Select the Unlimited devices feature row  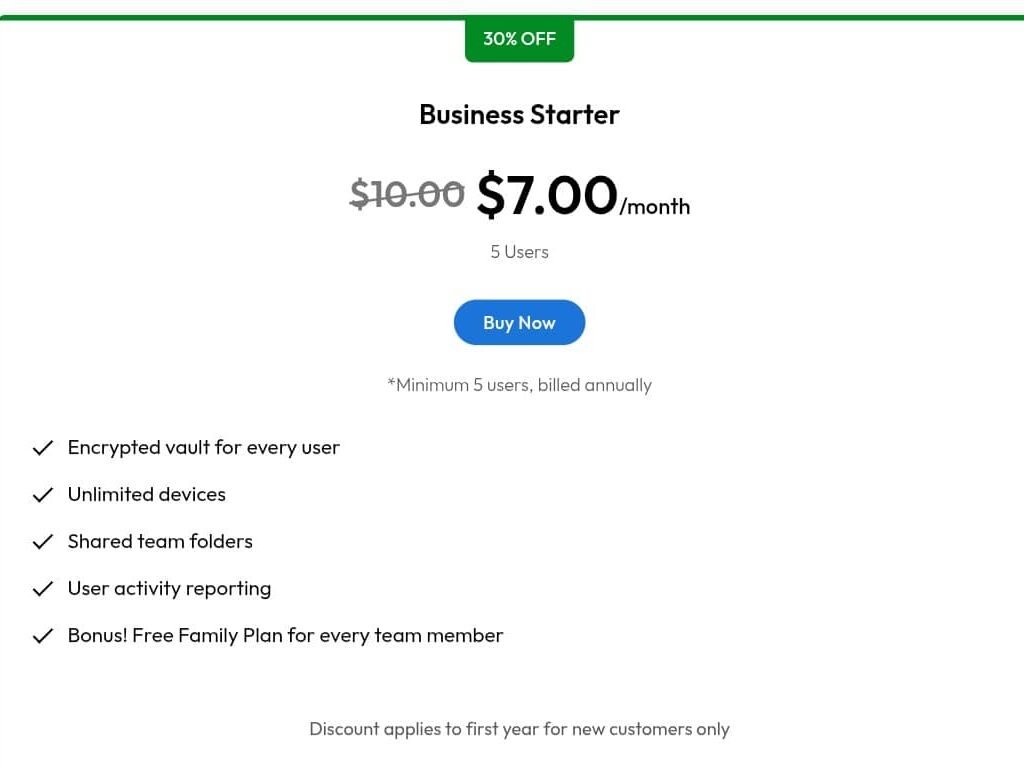(x=146, y=495)
